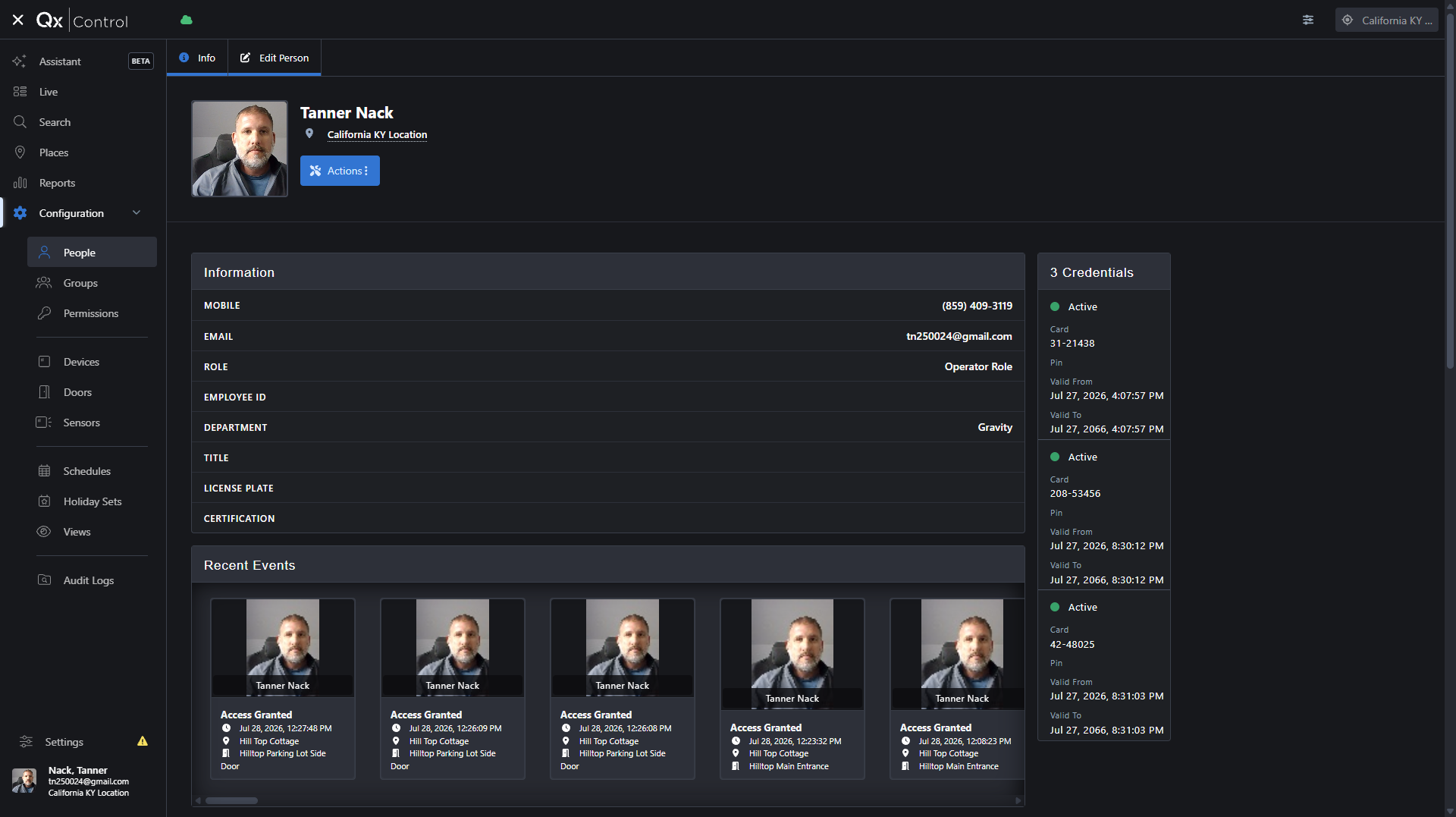Open the Audit Logs icon
1456x817 pixels.
[x=44, y=580]
